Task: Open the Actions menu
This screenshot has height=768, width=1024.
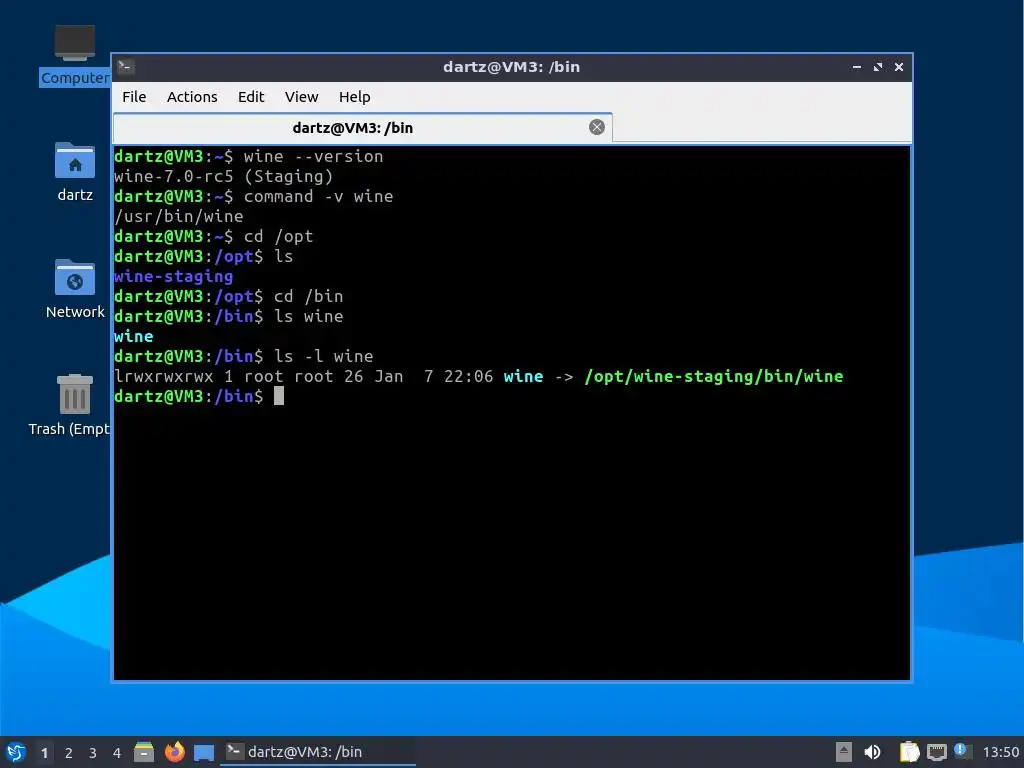Action: pos(192,97)
